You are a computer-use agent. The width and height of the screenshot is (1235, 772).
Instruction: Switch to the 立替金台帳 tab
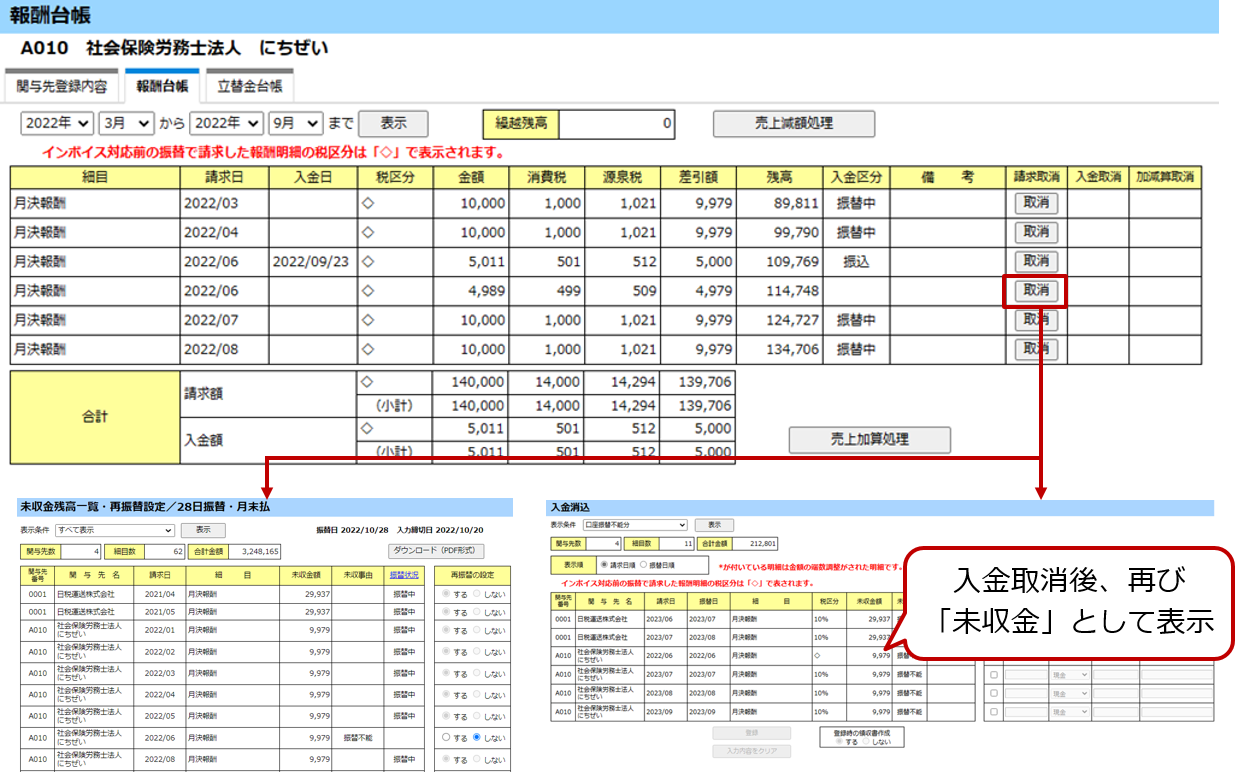tap(250, 86)
